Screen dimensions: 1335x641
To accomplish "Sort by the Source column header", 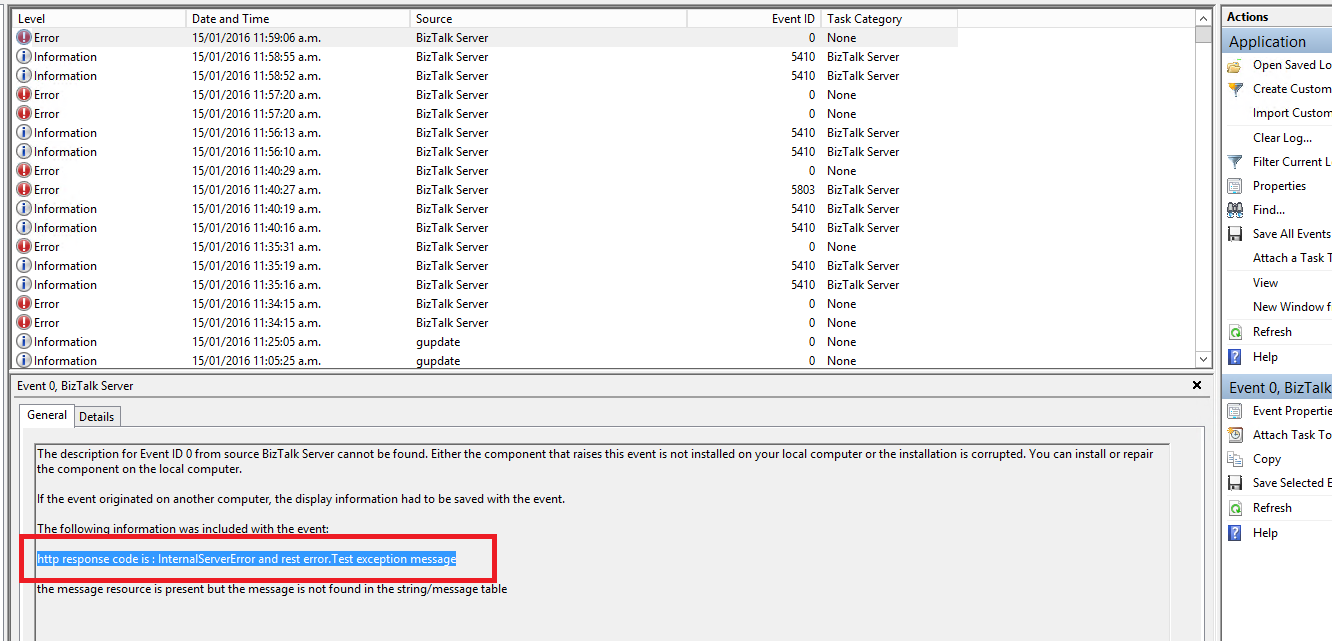I will click(548, 19).
